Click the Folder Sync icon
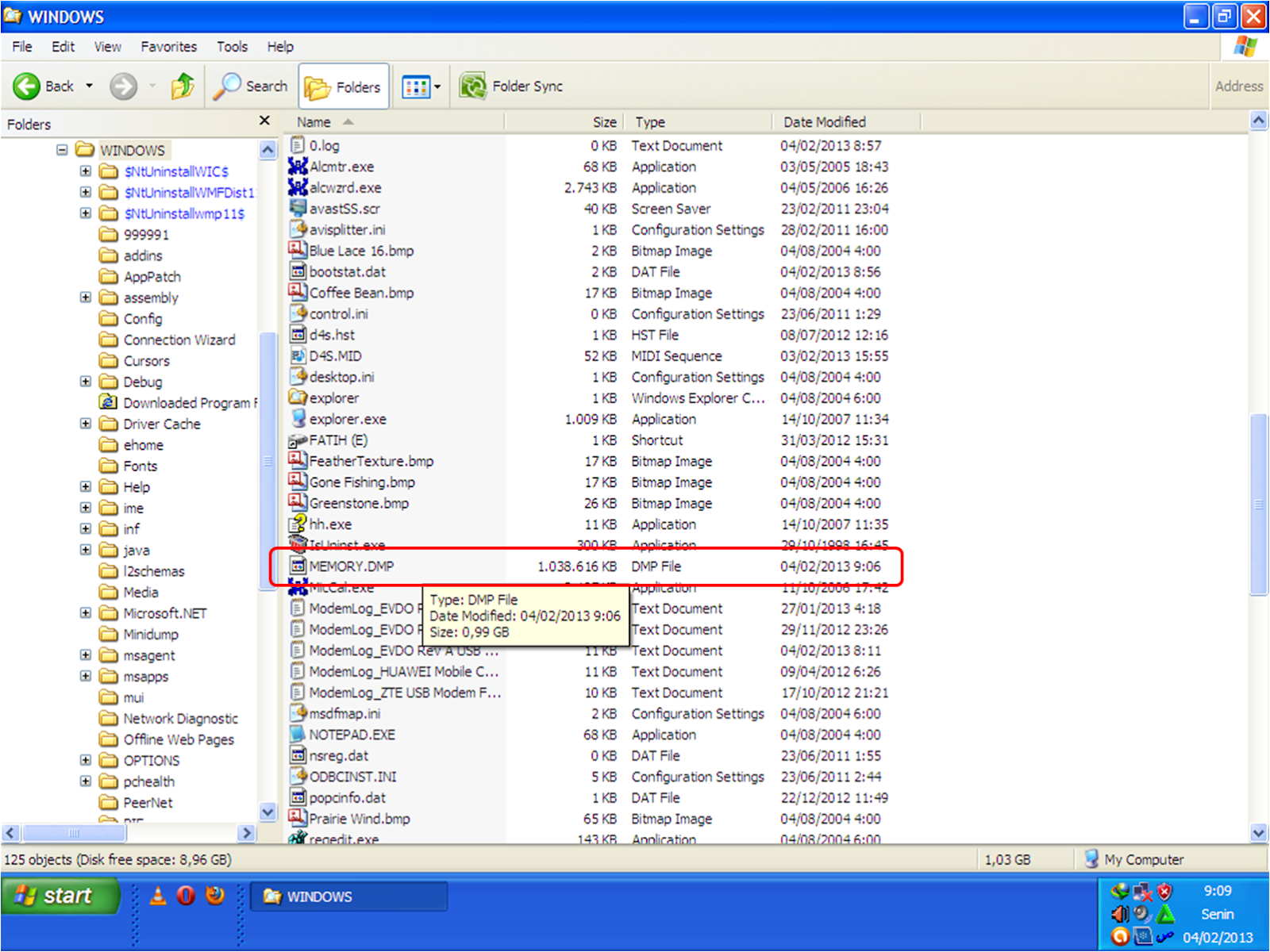 tap(473, 86)
